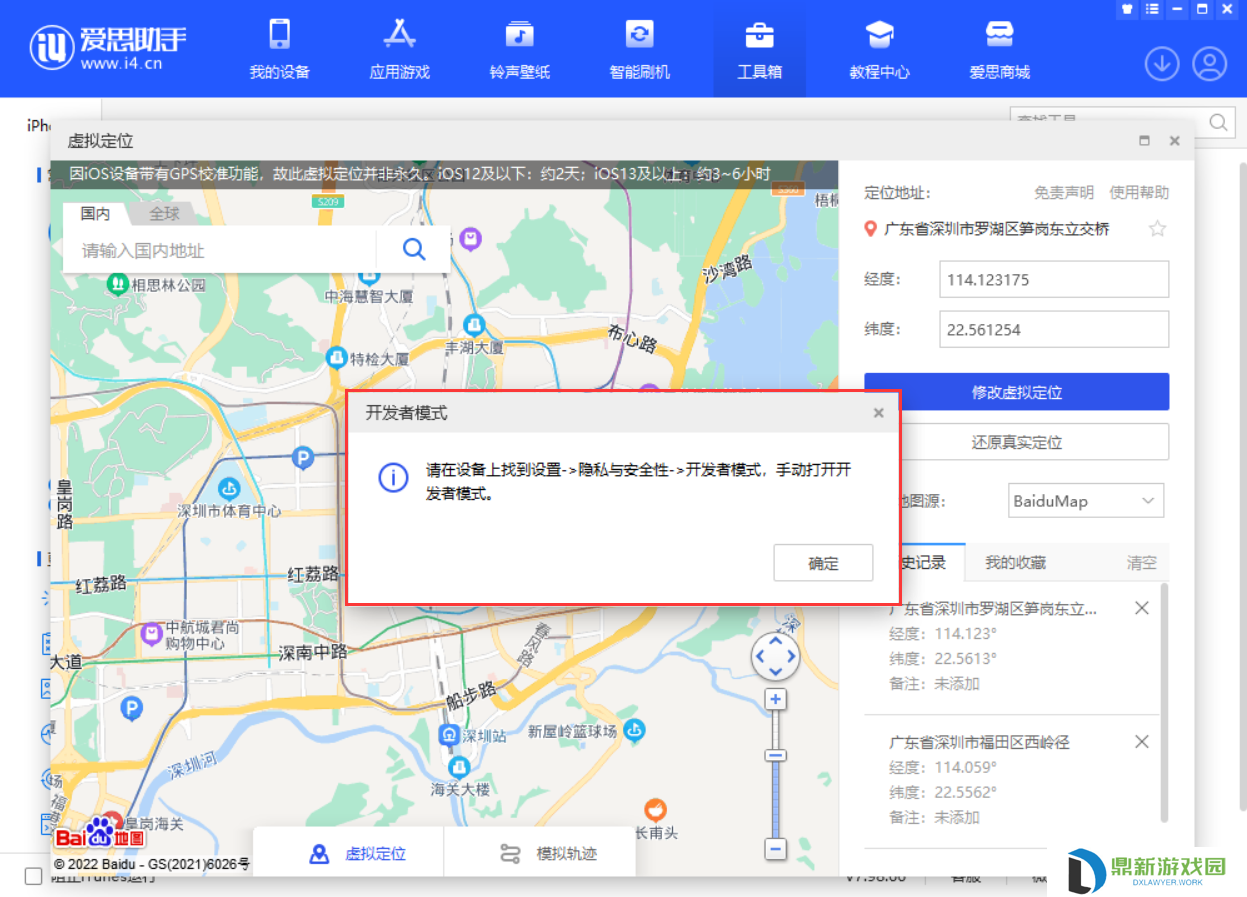Viewport: 1247px width, 897px height.
Task: Click the 特检大厦 map marker
Action: coord(338,357)
